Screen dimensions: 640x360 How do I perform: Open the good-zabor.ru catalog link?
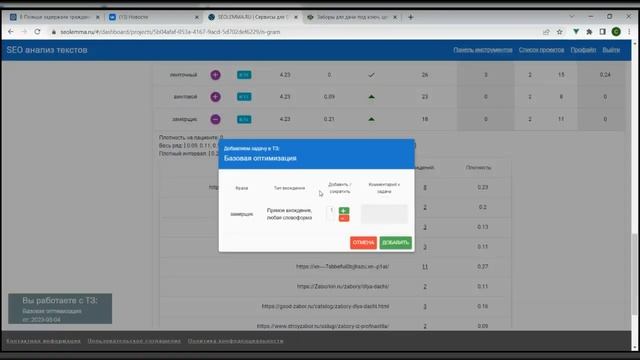point(325,306)
